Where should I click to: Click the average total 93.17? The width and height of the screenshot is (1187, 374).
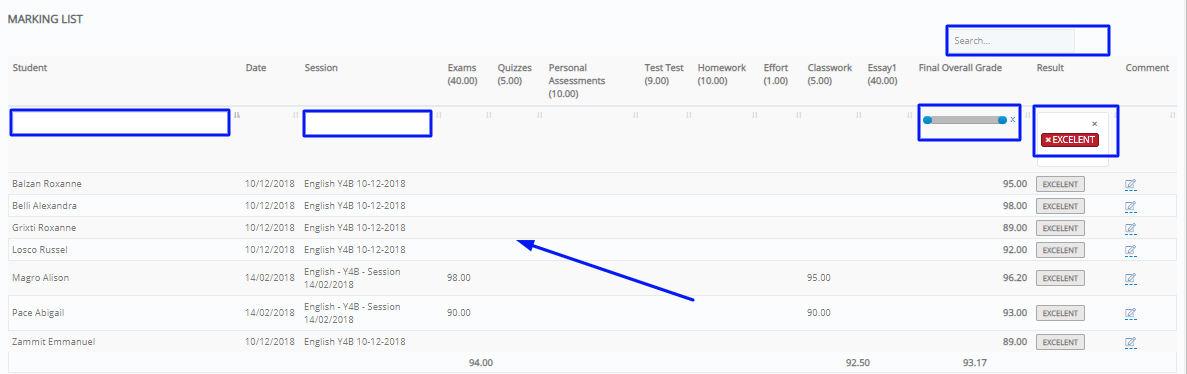[974, 363]
